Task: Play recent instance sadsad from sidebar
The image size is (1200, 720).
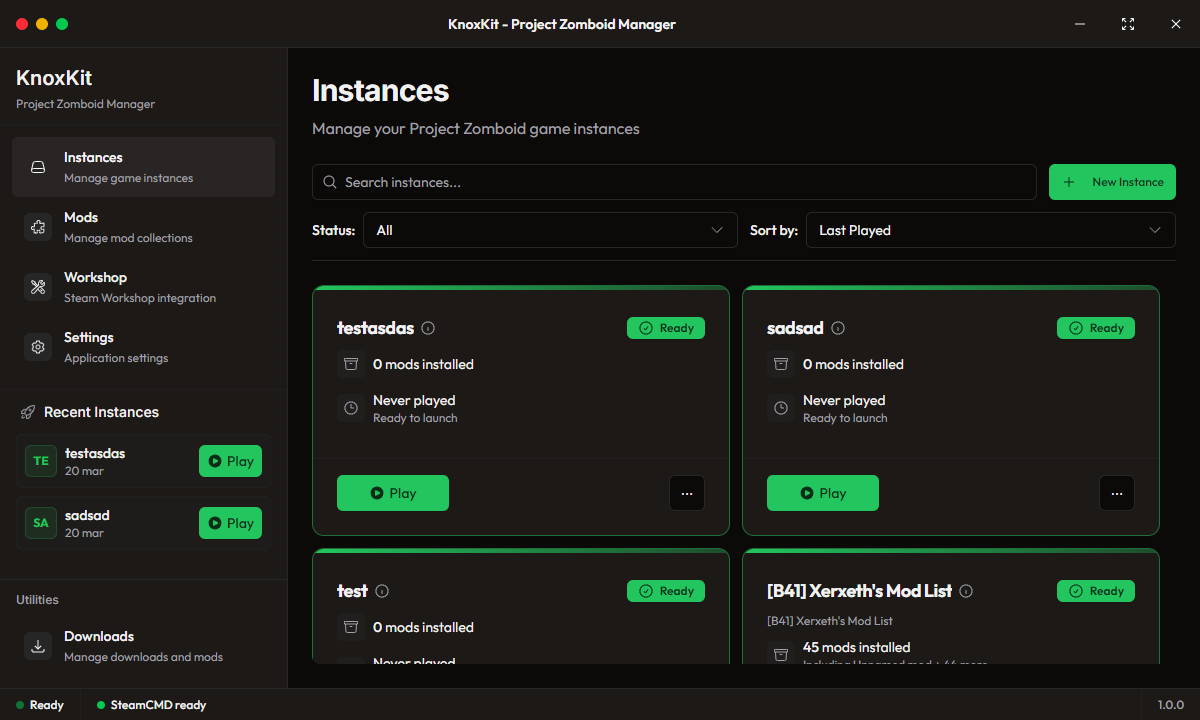Action: [230, 523]
